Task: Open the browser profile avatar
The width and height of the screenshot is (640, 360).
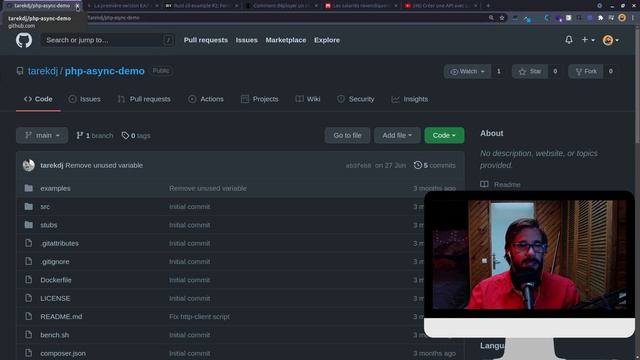Action: pos(622,18)
